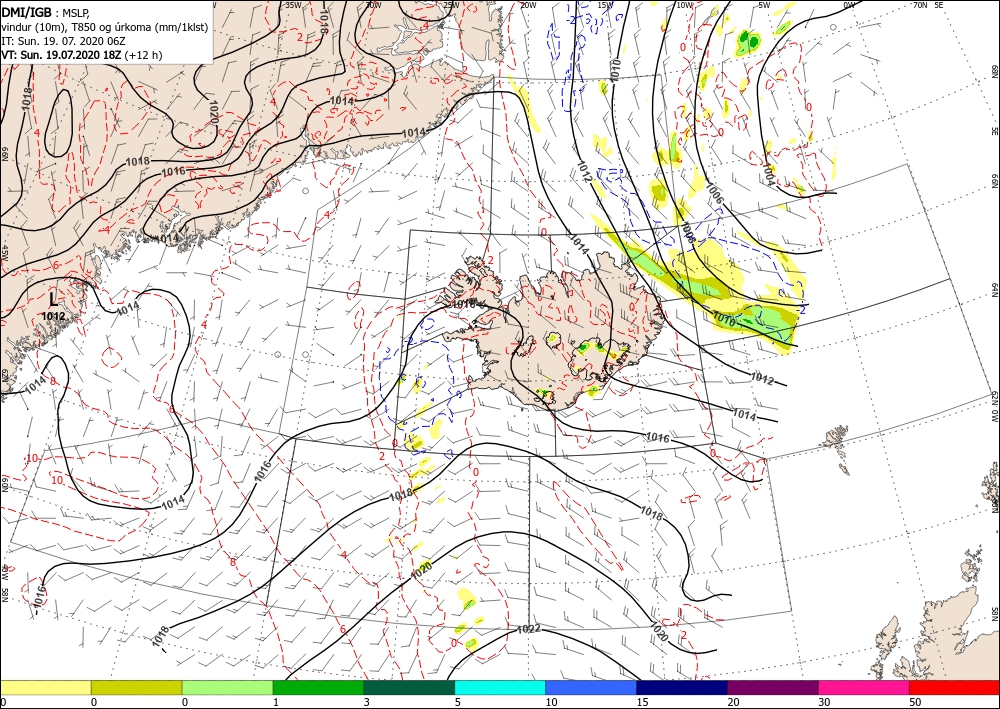Click the bold 'L' low pressure marker
1000x709 pixels.
tap(54, 300)
